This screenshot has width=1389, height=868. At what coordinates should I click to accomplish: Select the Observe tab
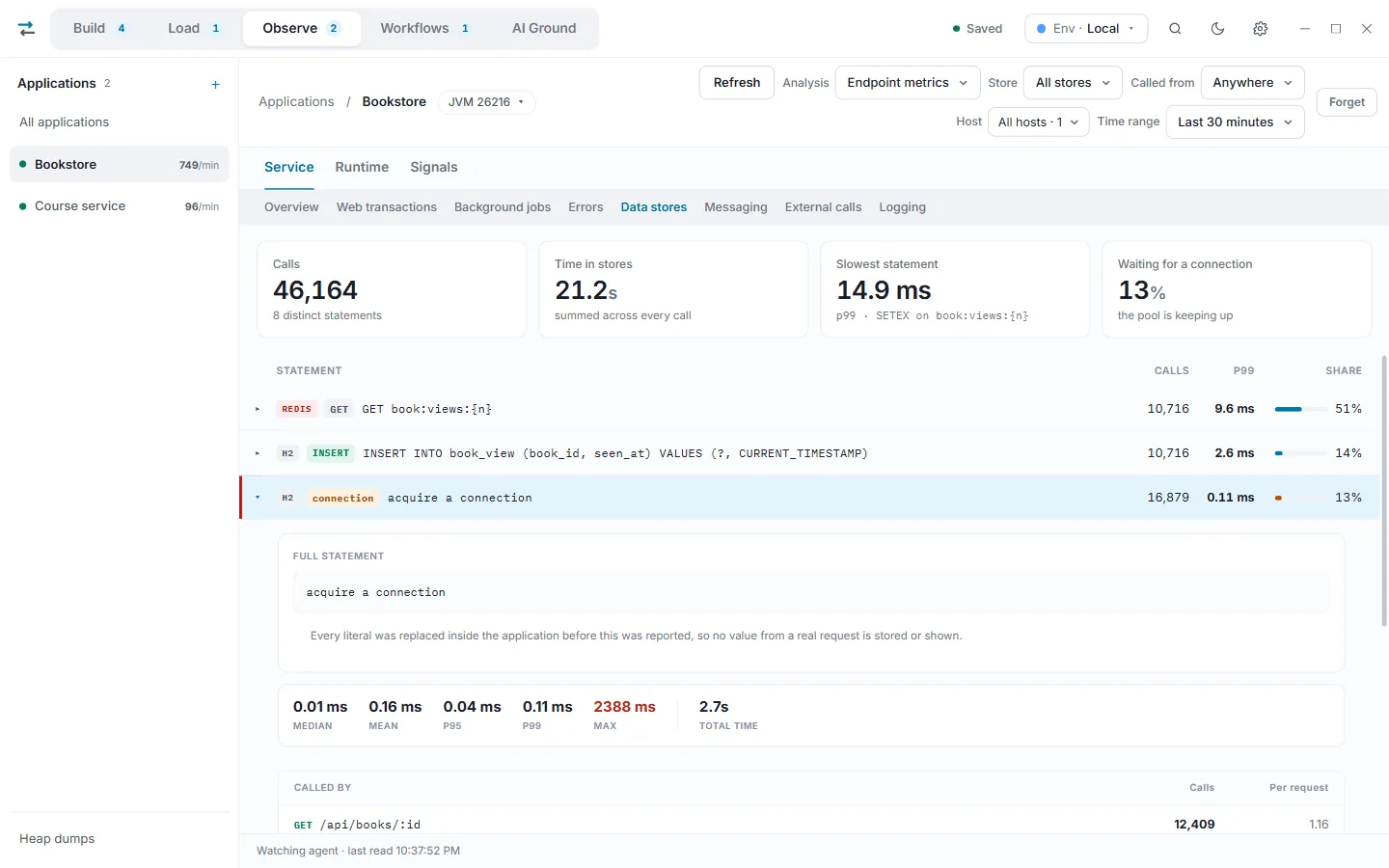[x=302, y=28]
